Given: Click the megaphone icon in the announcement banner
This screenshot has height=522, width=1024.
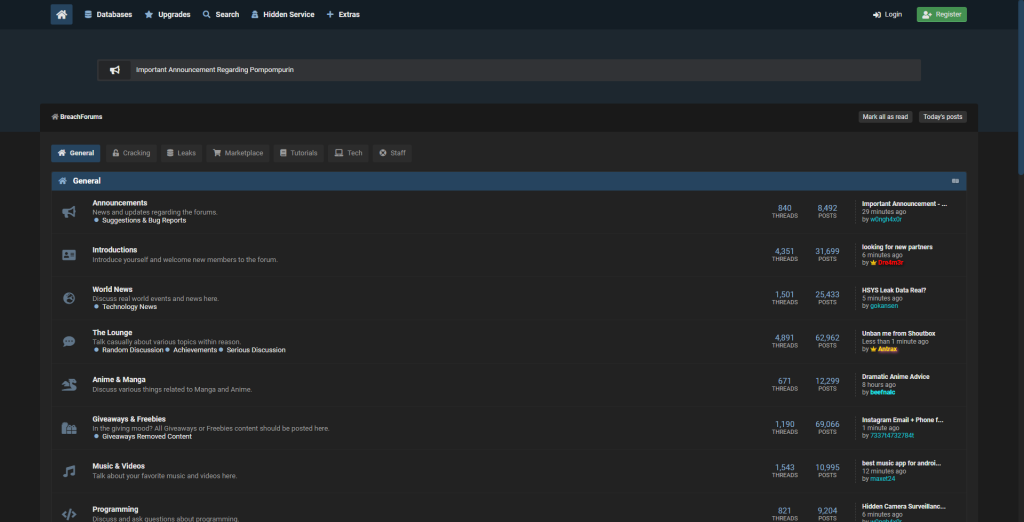Looking at the screenshot, I should point(115,70).
